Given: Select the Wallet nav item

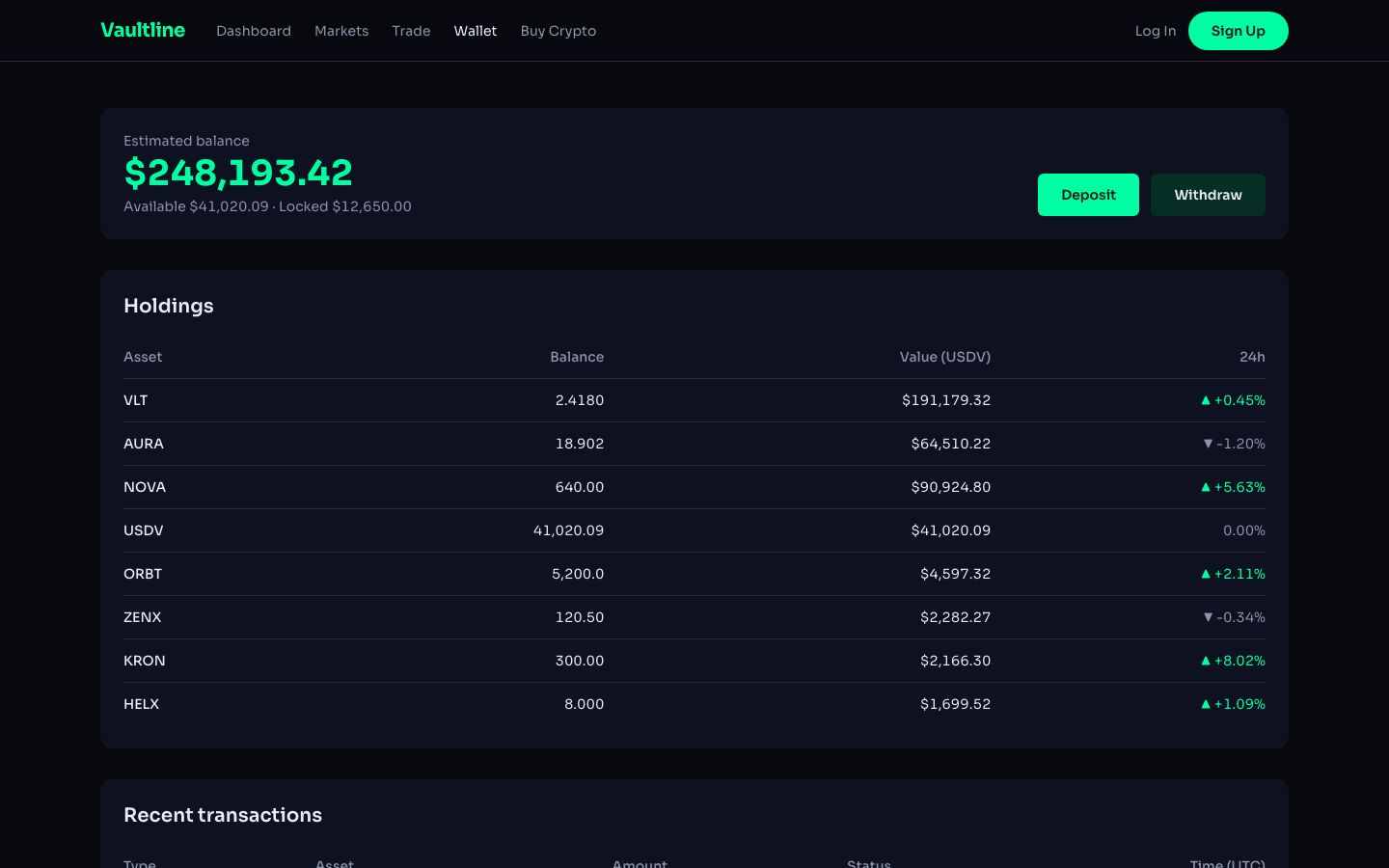Looking at the screenshot, I should pyautogui.click(x=476, y=31).
